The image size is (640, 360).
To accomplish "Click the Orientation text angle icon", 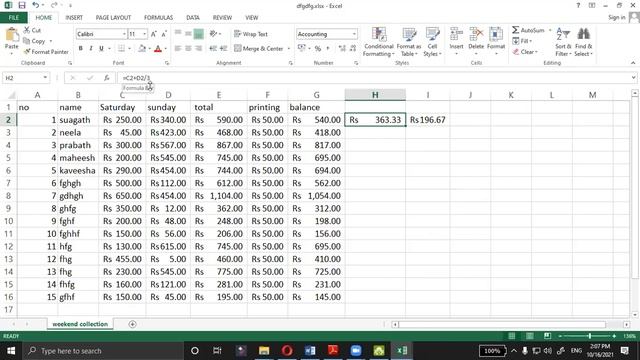I will 213,34.
